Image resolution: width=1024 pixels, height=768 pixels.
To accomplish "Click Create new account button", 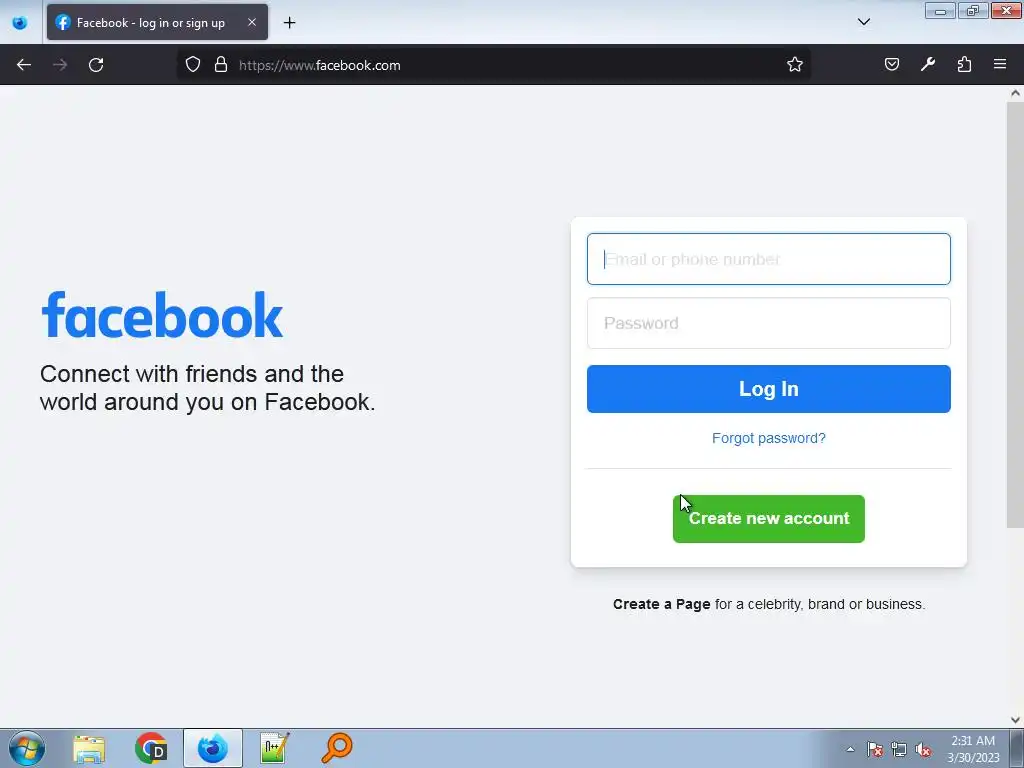I will tap(769, 519).
